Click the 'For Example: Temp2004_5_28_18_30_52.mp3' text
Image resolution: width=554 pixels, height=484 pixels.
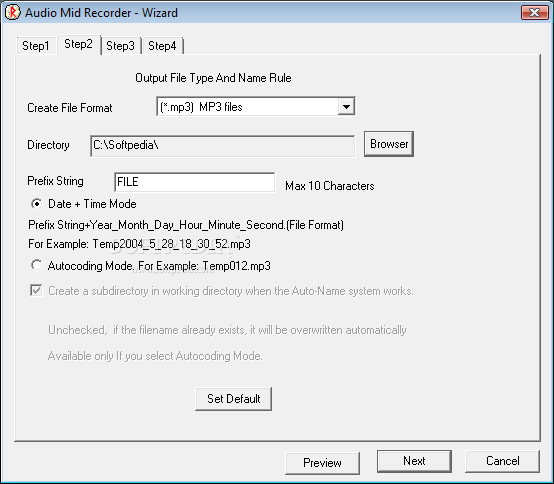pyautogui.click(x=140, y=244)
